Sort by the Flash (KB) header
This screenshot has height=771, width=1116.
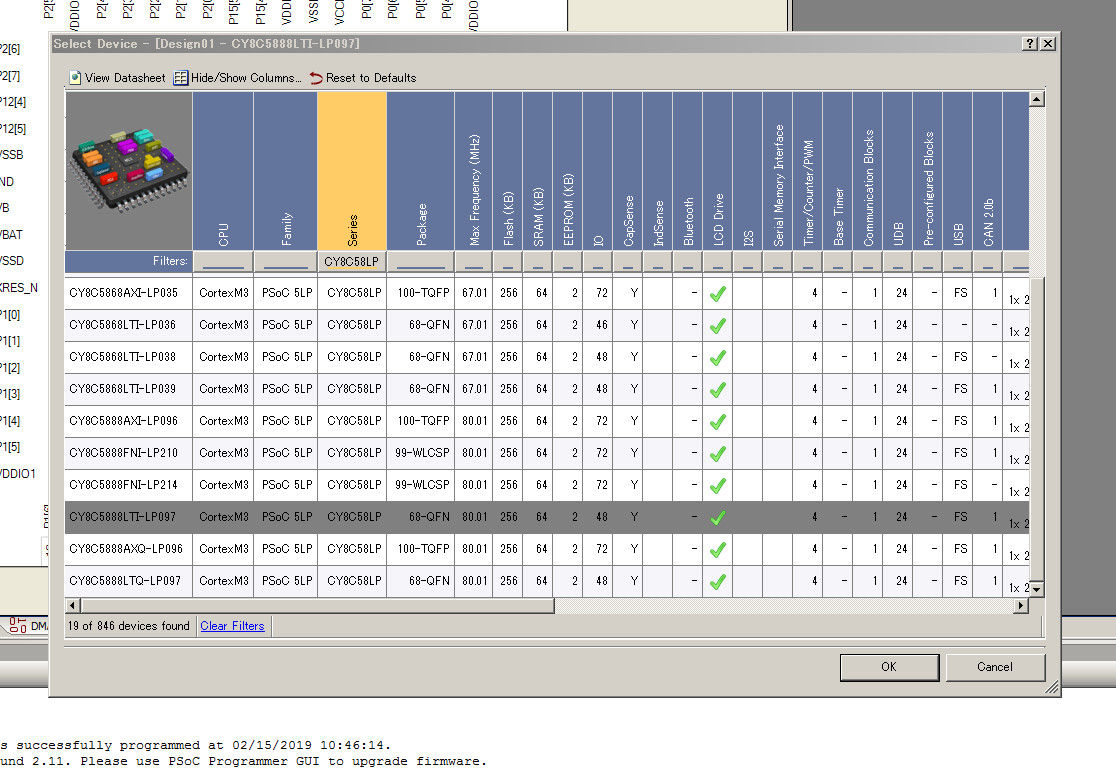point(507,171)
